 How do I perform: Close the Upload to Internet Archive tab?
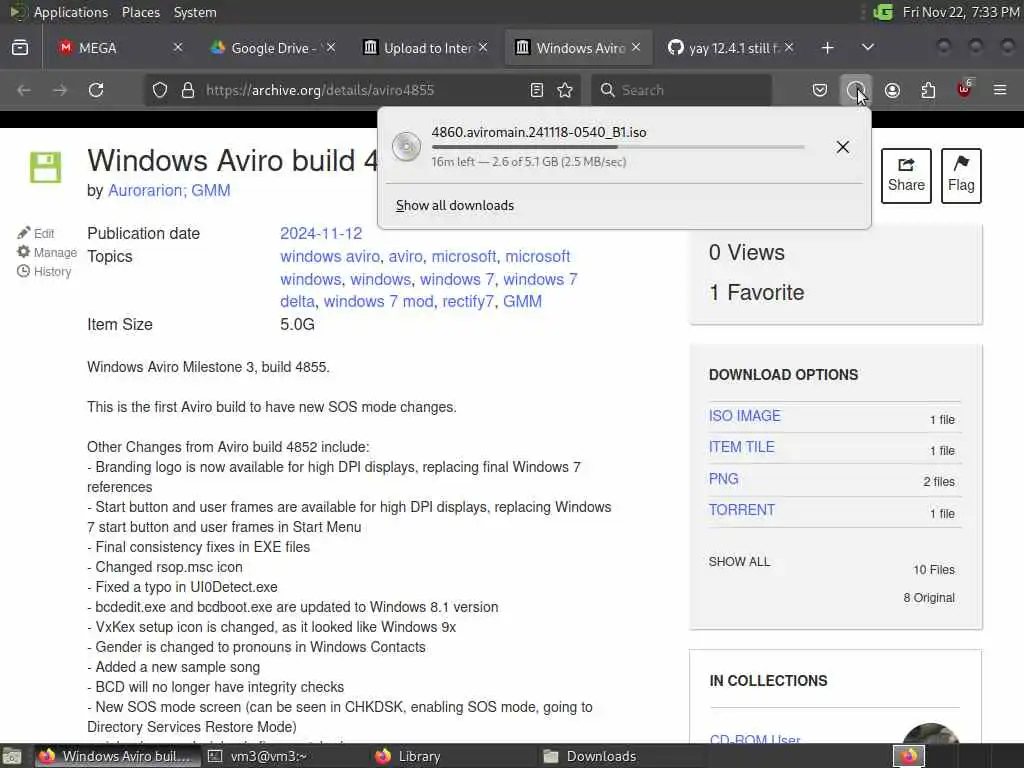click(x=483, y=48)
